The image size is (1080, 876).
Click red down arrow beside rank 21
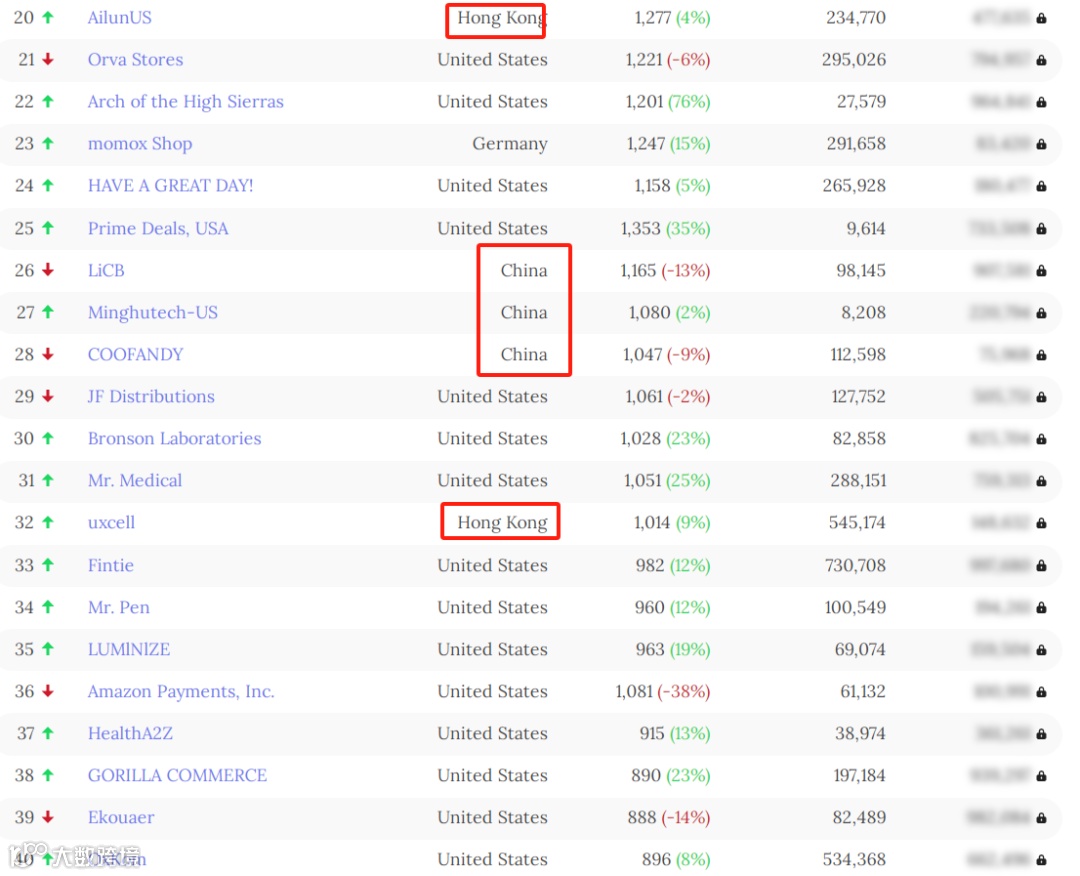[48, 60]
